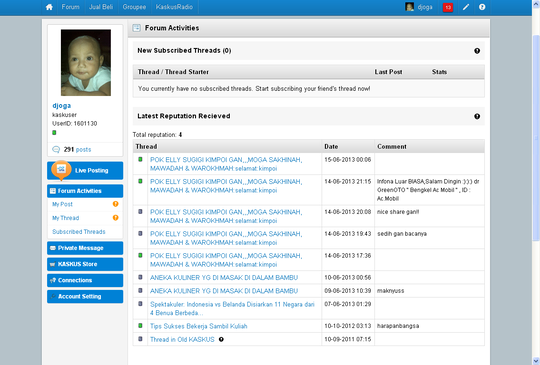The width and height of the screenshot is (540, 365).
Task: Open POK ELLY thread dated 15-06-2013 00:06
Action: tap(226, 164)
